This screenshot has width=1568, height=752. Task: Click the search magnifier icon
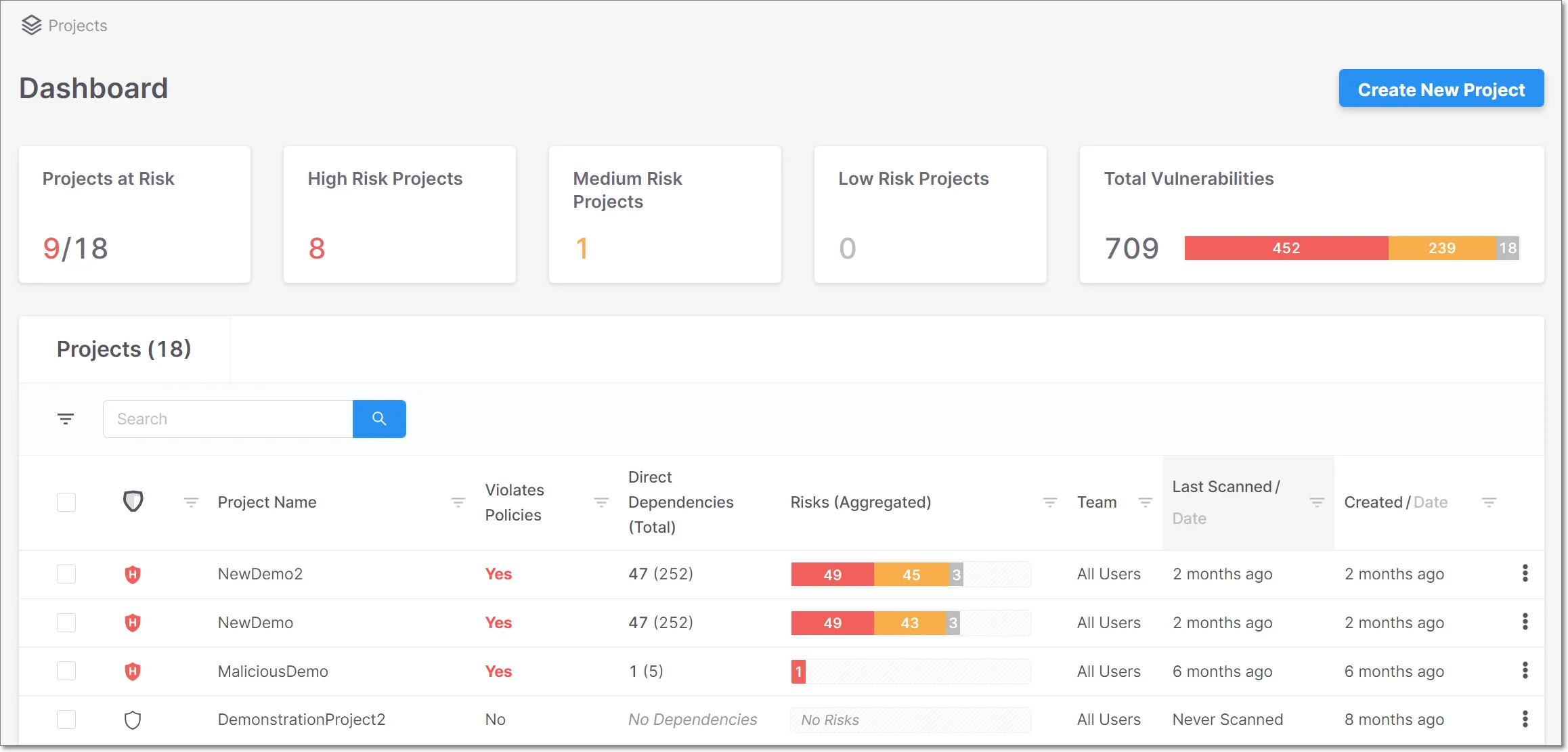378,418
